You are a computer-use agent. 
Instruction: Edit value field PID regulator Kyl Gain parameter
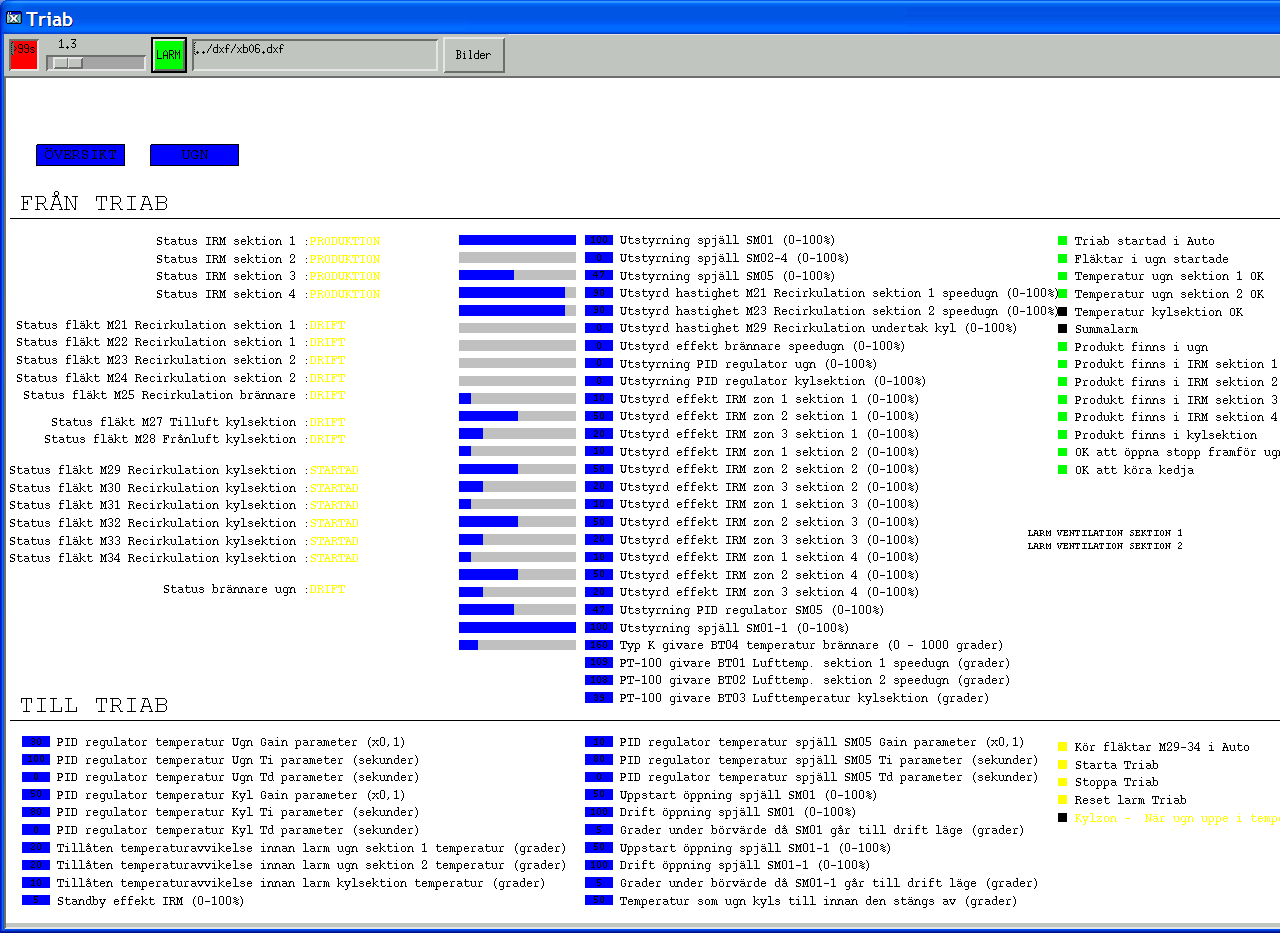pos(36,795)
